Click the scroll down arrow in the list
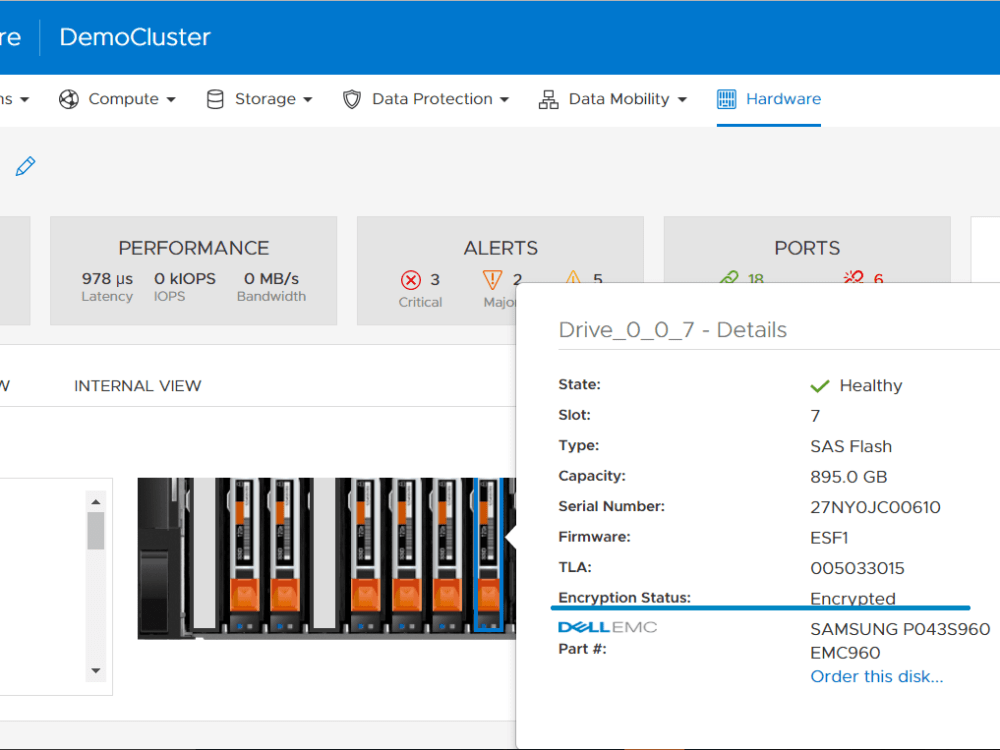The width and height of the screenshot is (1000, 750). click(x=96, y=670)
